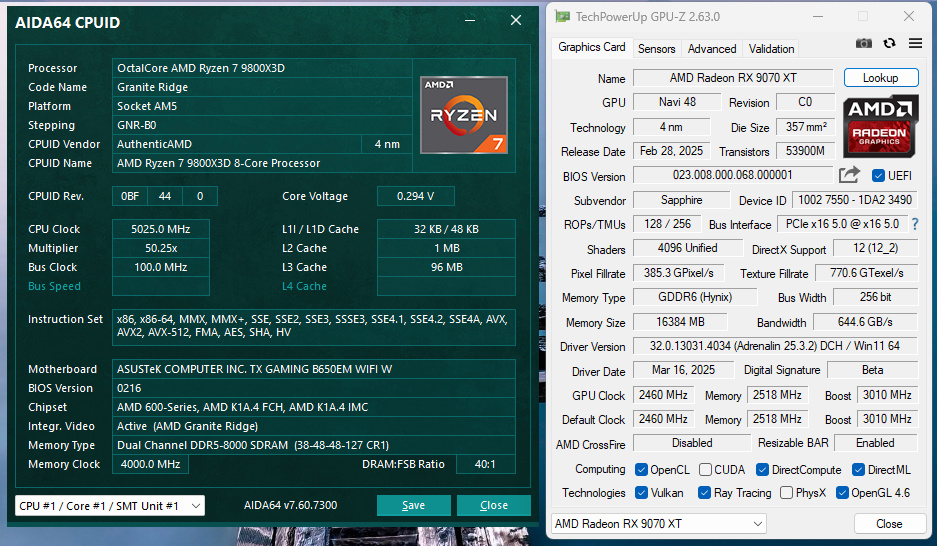Click the Driver Version field in GPU-Z
The image size is (937, 546).
[x=775, y=346]
